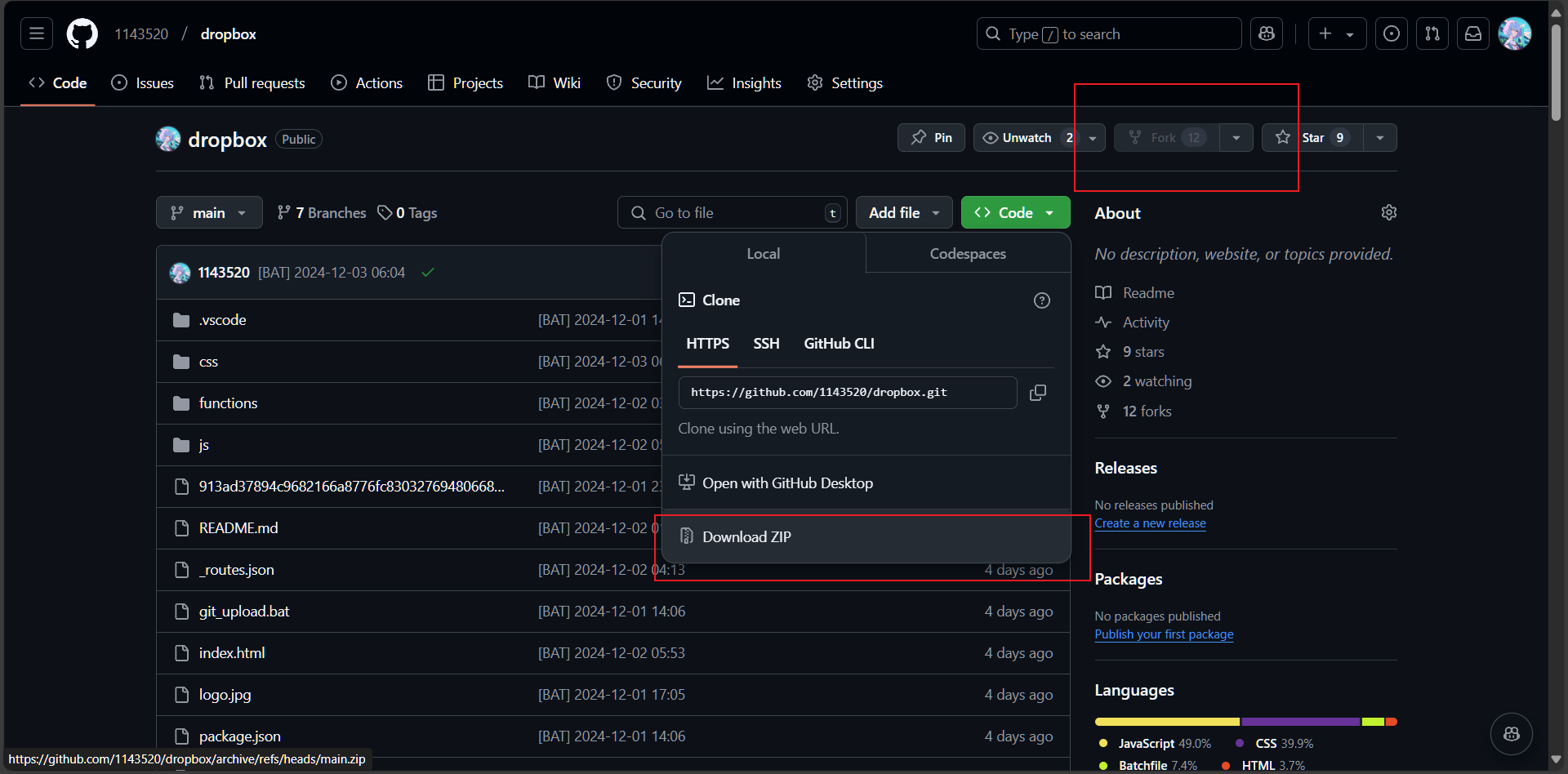Screen dimensions: 1568x774
Task: Expand the create-new dropdown caret
Action: [1351, 34]
